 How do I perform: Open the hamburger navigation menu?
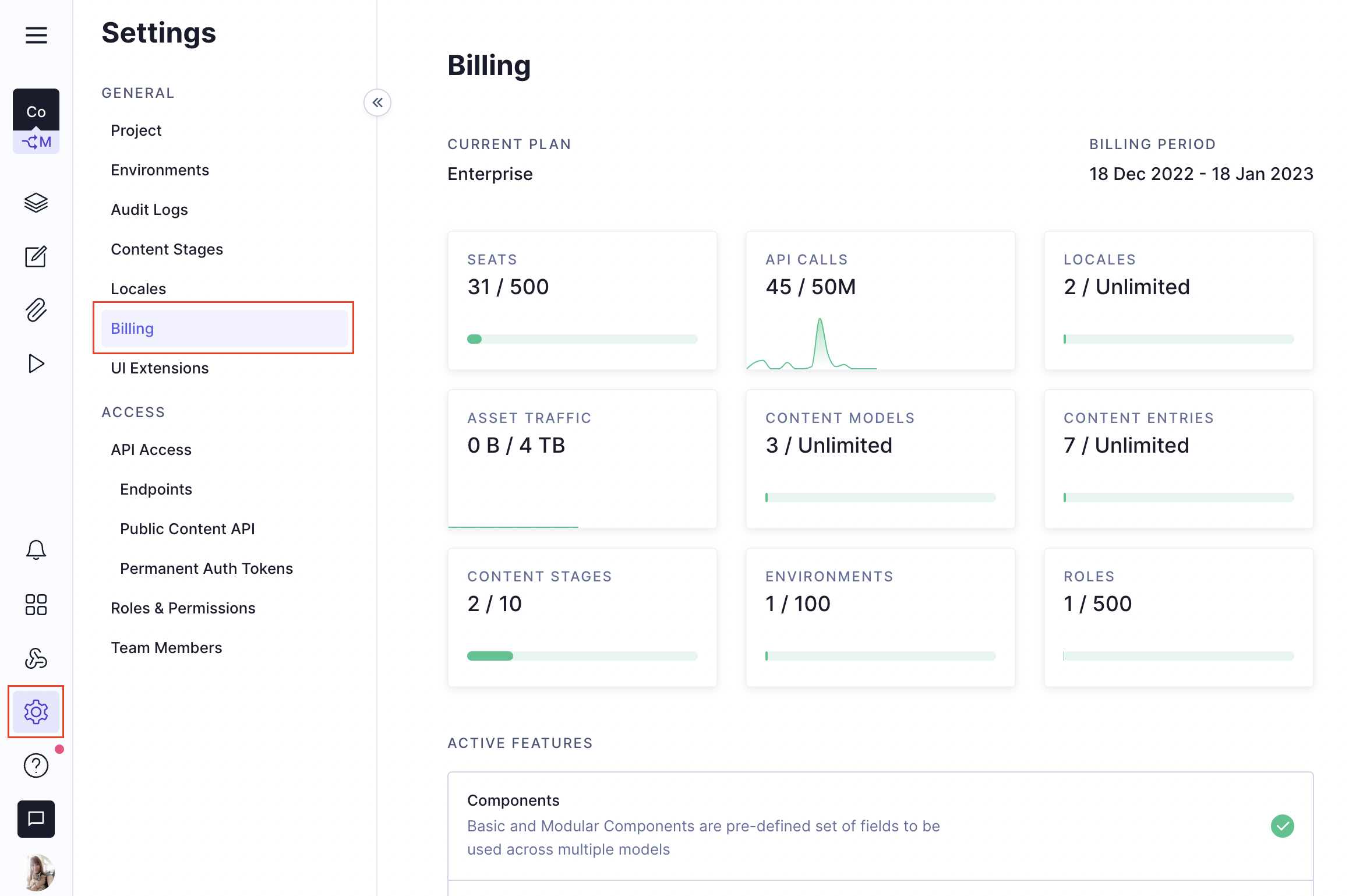(36, 35)
